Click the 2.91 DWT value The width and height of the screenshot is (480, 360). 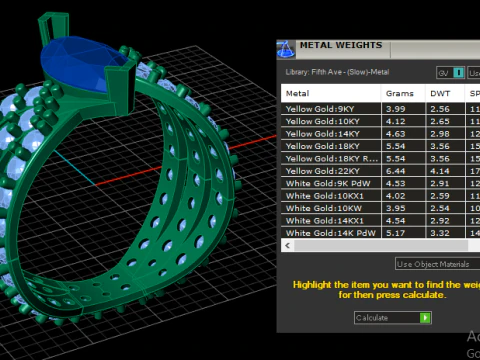coord(440,183)
